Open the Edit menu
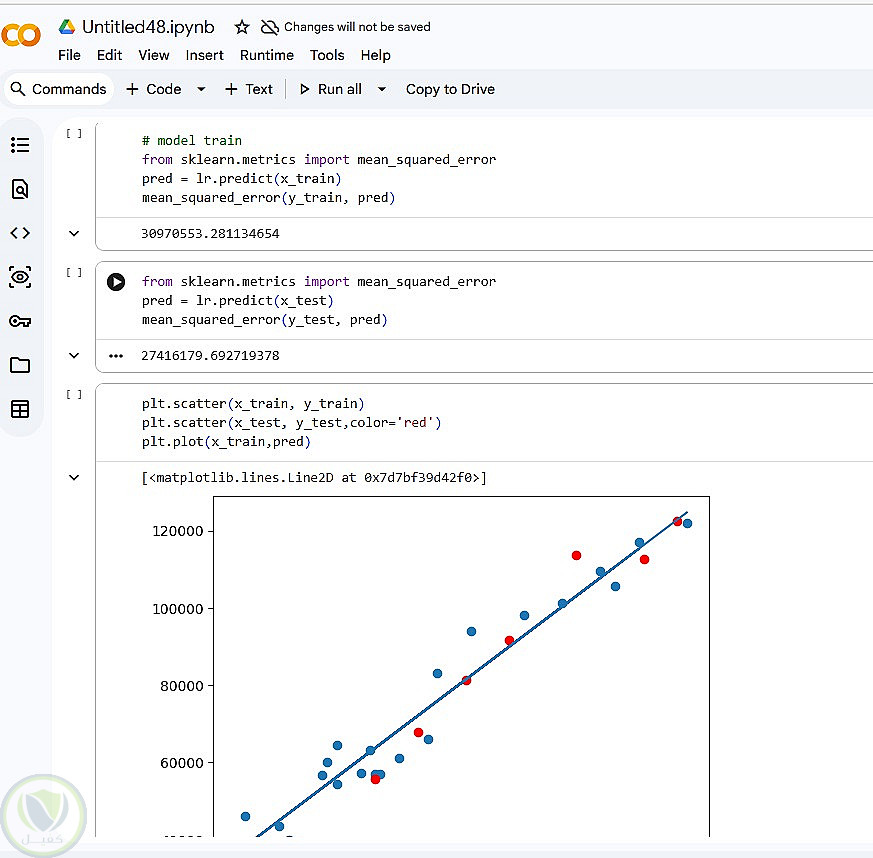Viewport: 873px width, 858px height. point(109,55)
